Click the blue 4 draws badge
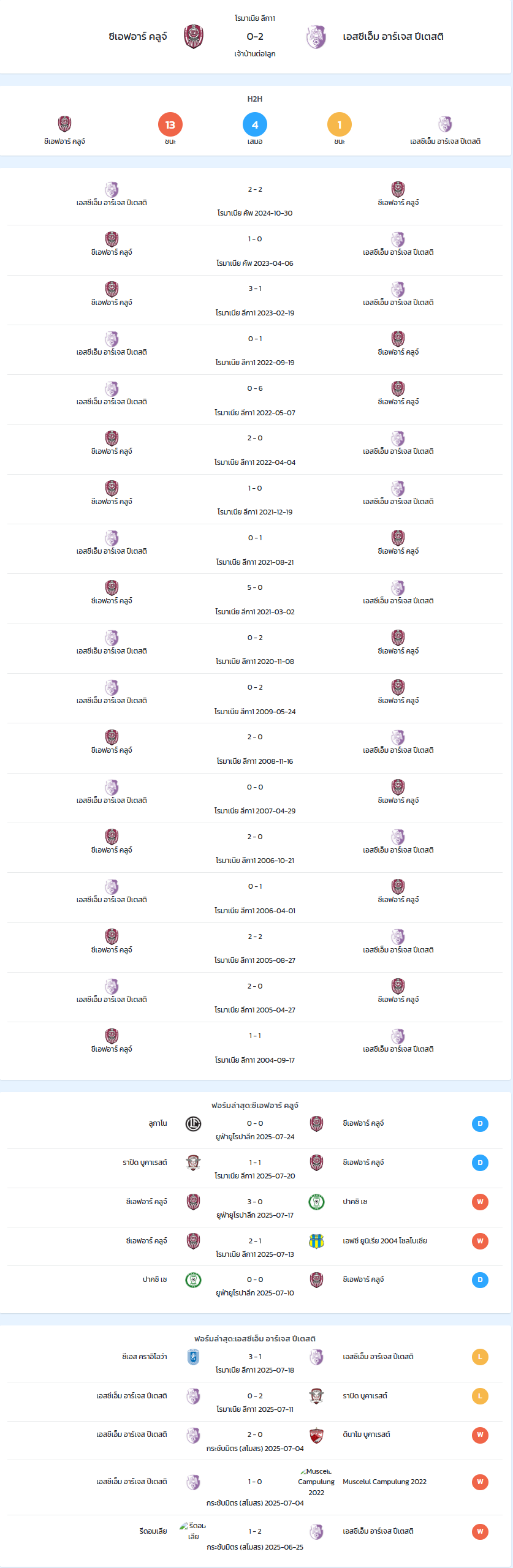The height and width of the screenshot is (1568, 513). (x=255, y=125)
